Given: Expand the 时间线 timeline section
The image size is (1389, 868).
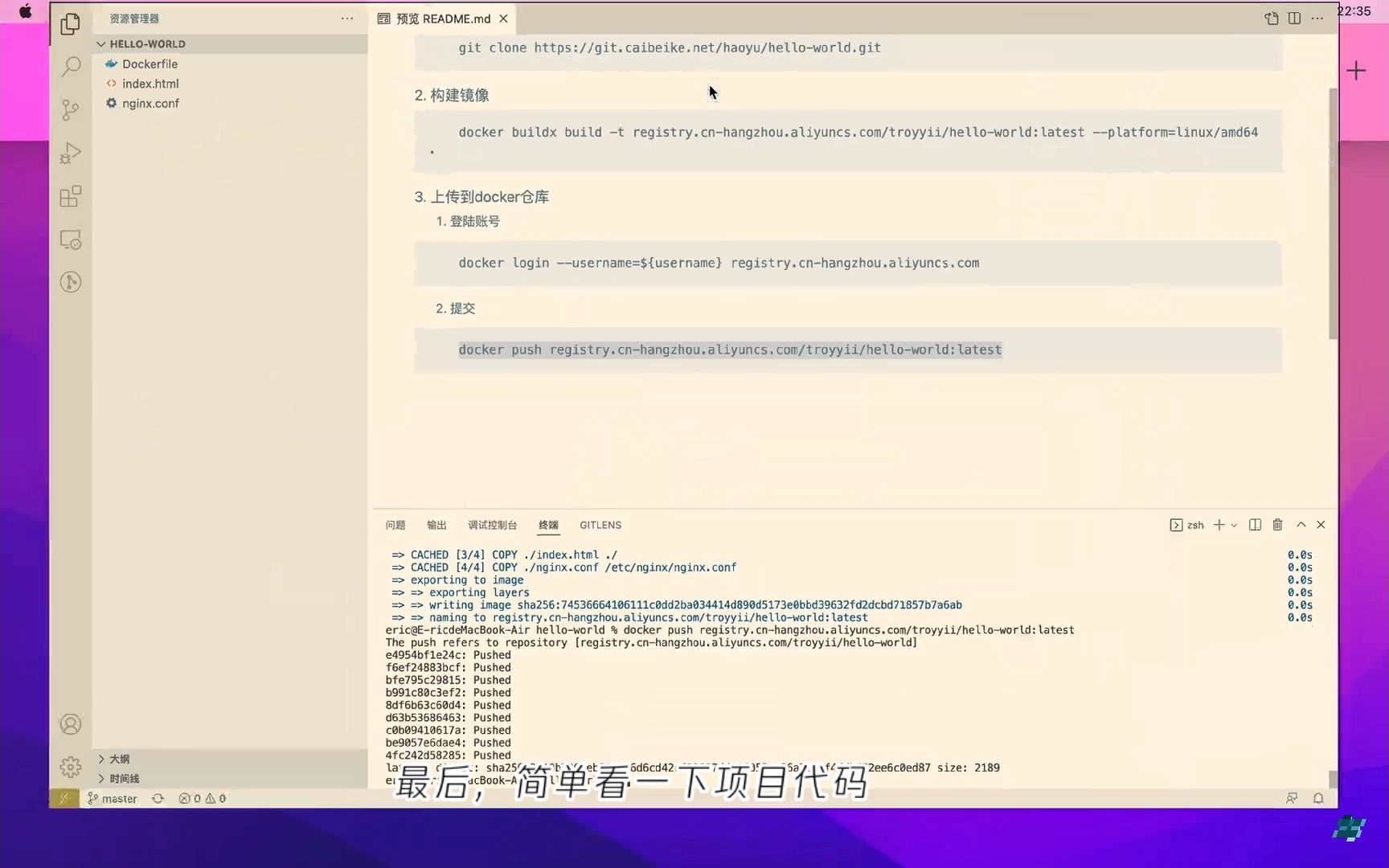Looking at the screenshot, I should tap(231, 778).
